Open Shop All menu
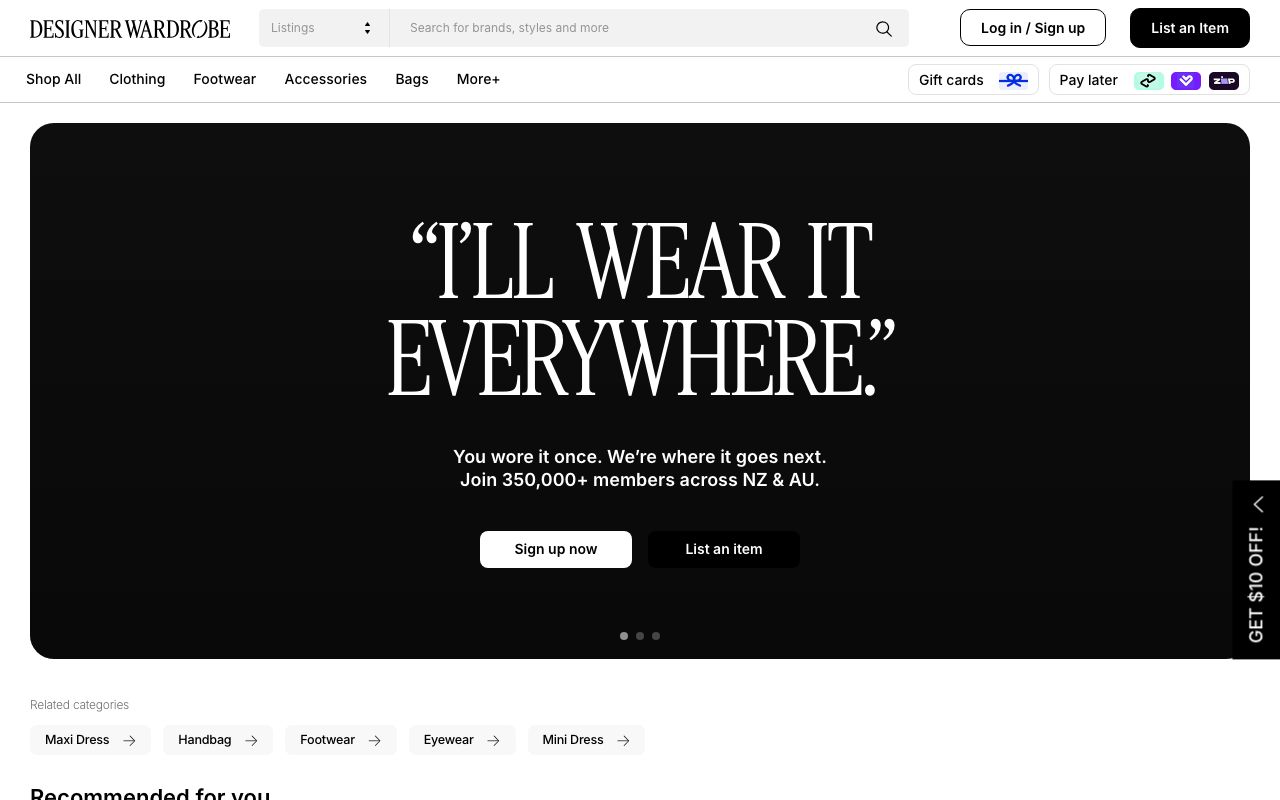 (54, 79)
